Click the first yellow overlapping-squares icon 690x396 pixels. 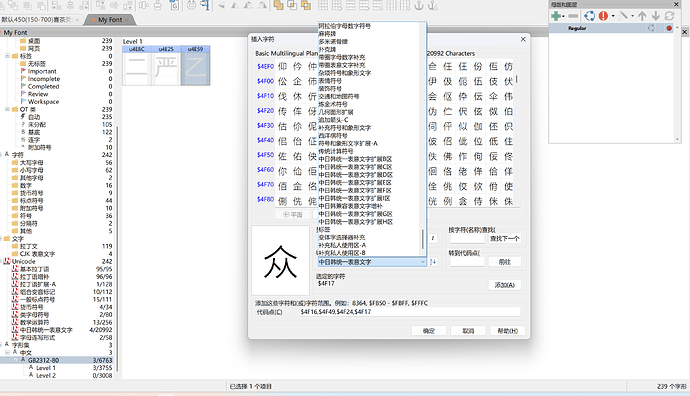(278, 5)
